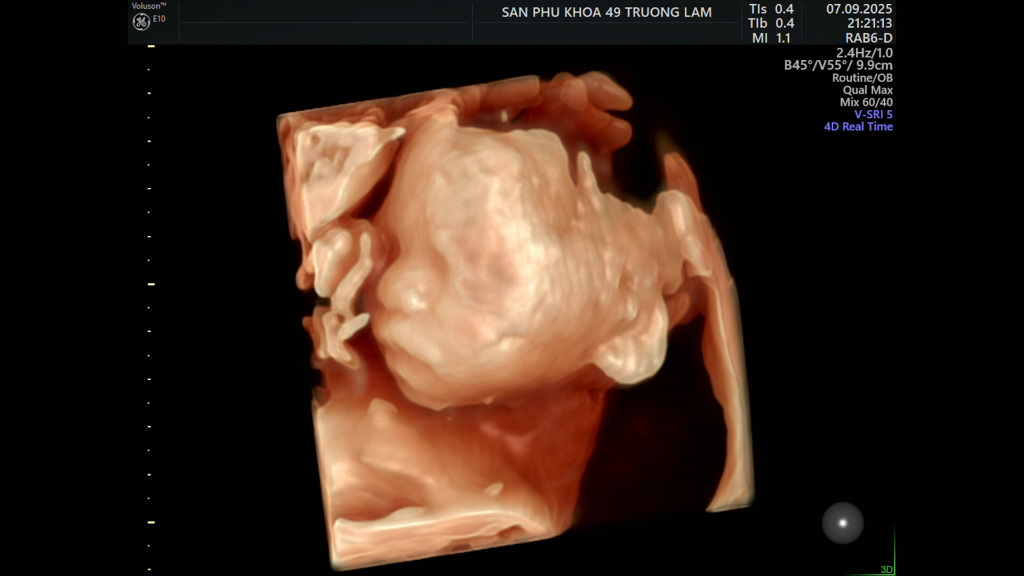Screen dimensions: 1024x576
Task: Click the 2.4Hz/1.0 volume rate readout
Action: [864, 52]
